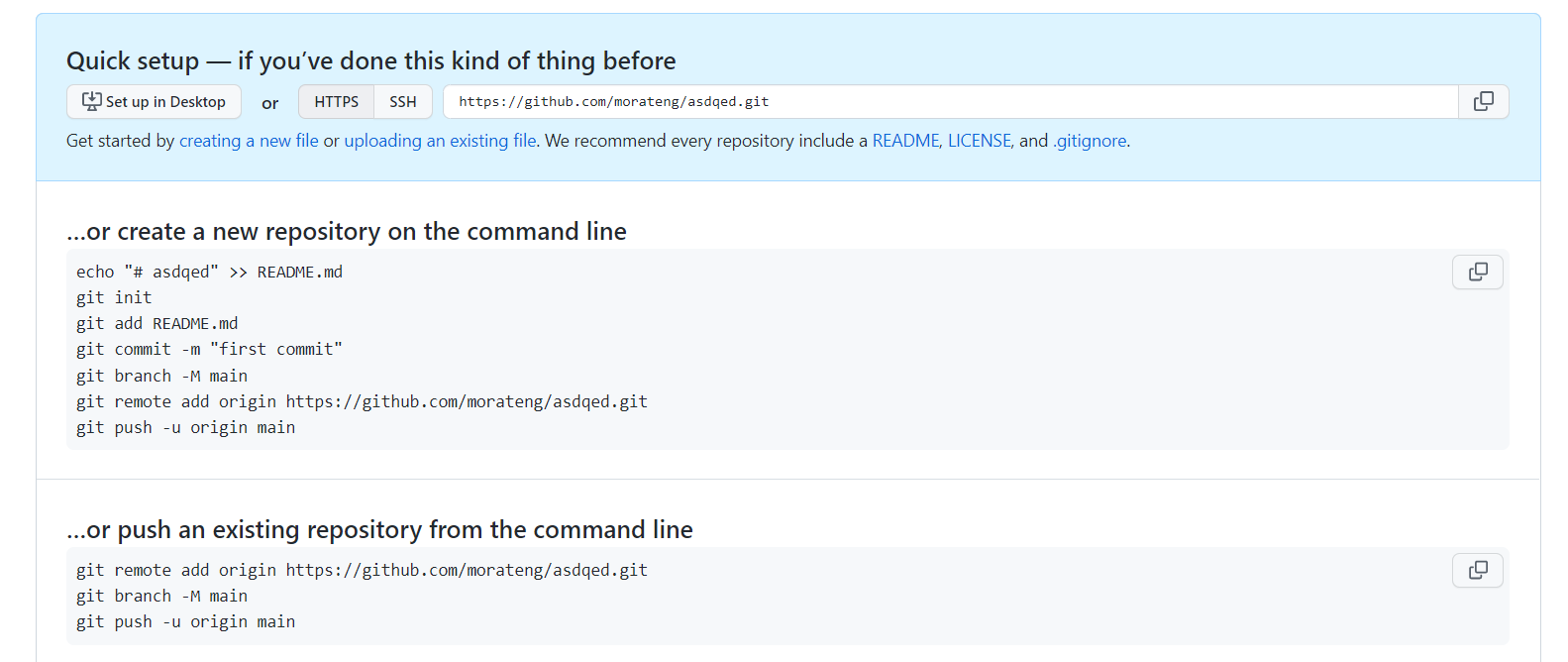Click the Quick setup heading text
1568x662 pixels.
click(x=371, y=61)
